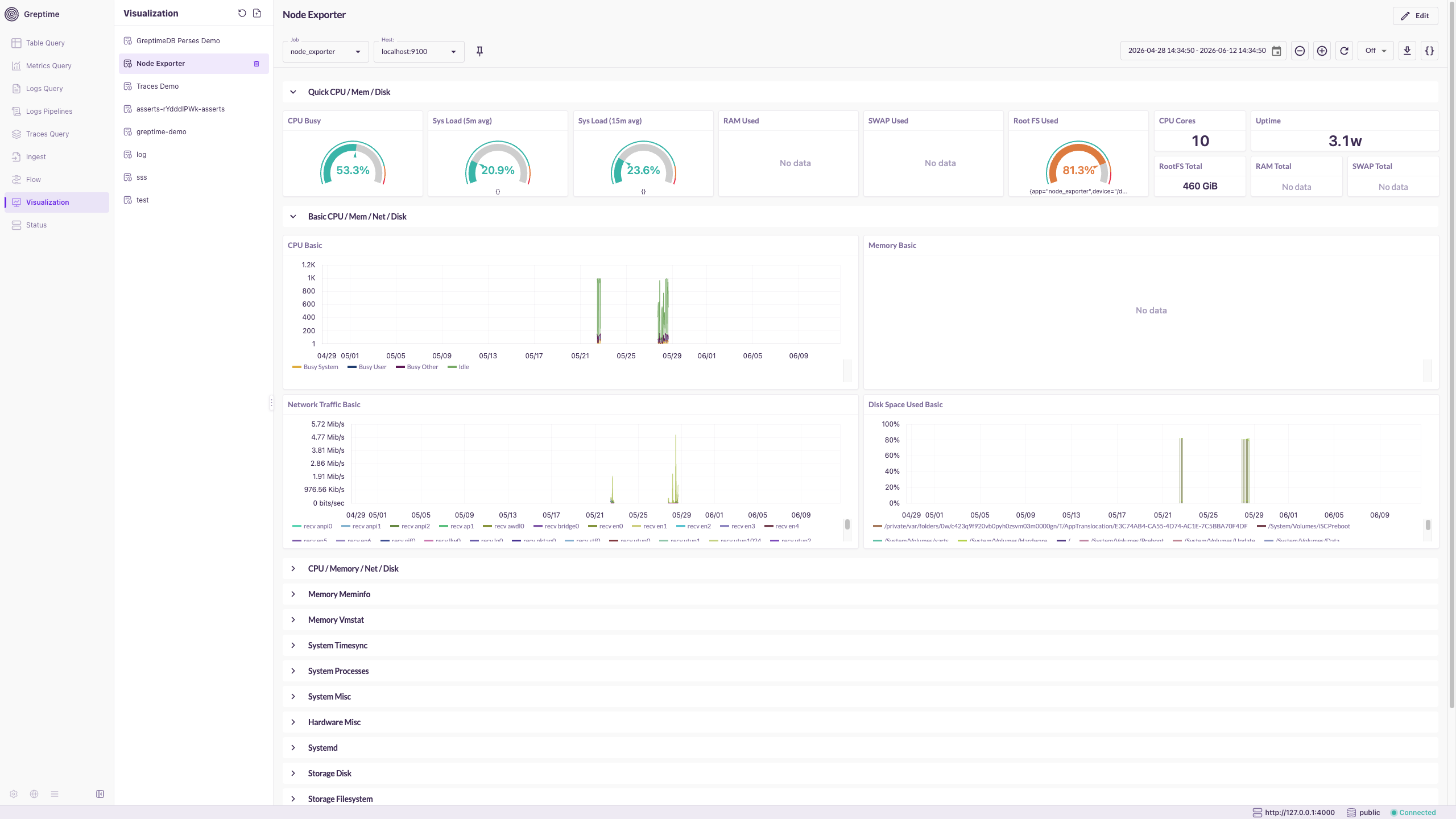1456x819 pixels.
Task: Open Table Query in the sidebar
Action: (57, 43)
